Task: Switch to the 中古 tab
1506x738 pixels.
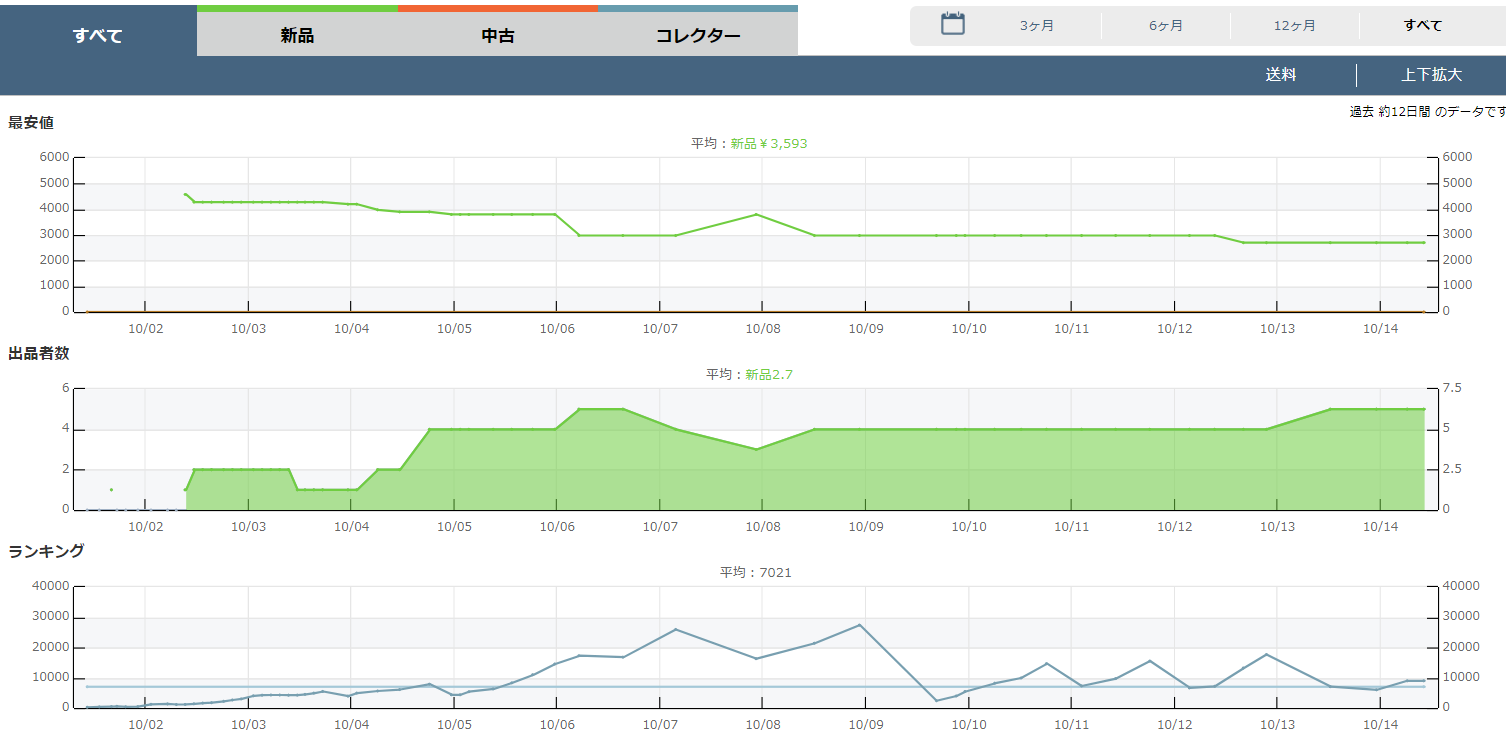Action: pyautogui.click(x=497, y=36)
